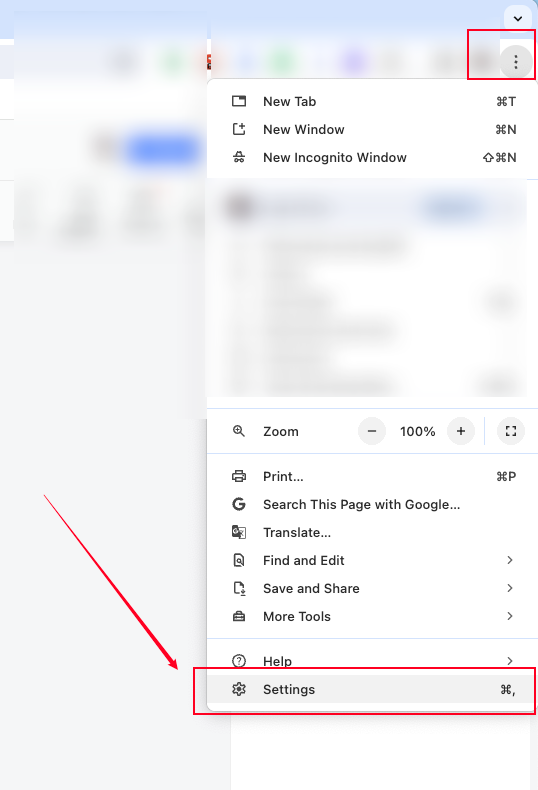Choose Translate… menu item
Viewport: 538px width, 790px height.
click(x=374, y=533)
